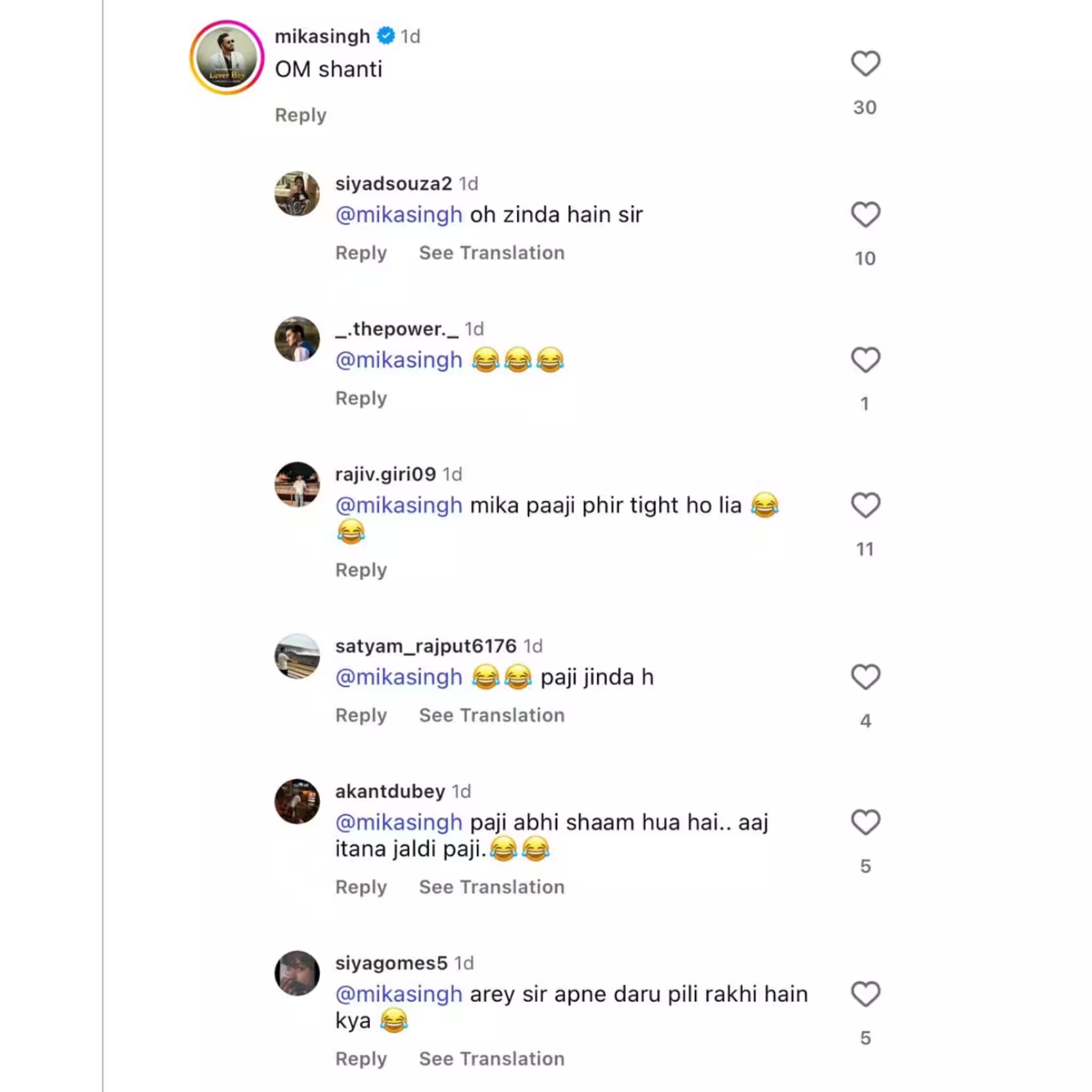The width and height of the screenshot is (1092, 1092).
Task: View siyagomes5's profile picture
Action: tap(297, 973)
